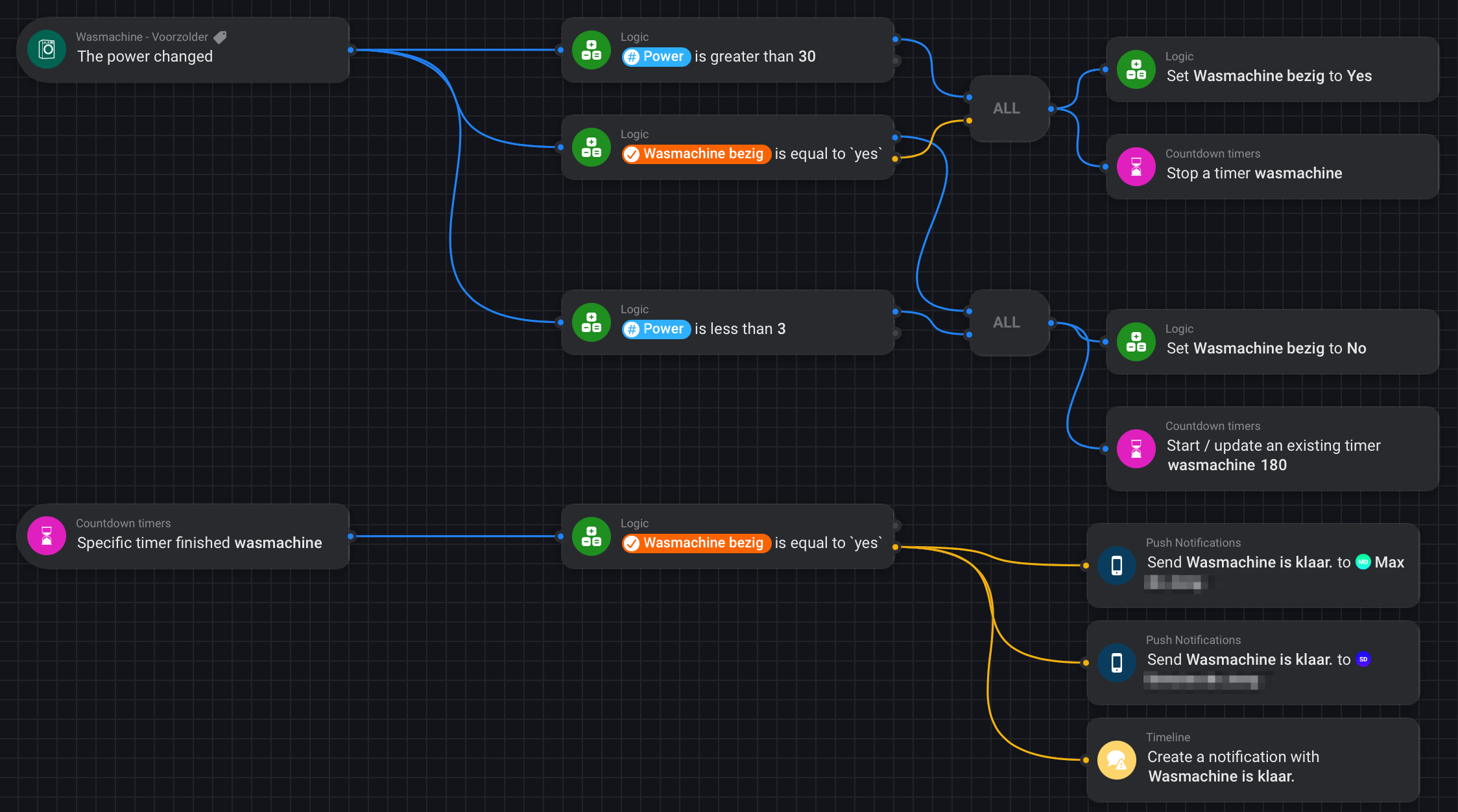This screenshot has width=1458, height=812.
Task: Click the output dot of the upper ALL node
Action: tap(1051, 109)
